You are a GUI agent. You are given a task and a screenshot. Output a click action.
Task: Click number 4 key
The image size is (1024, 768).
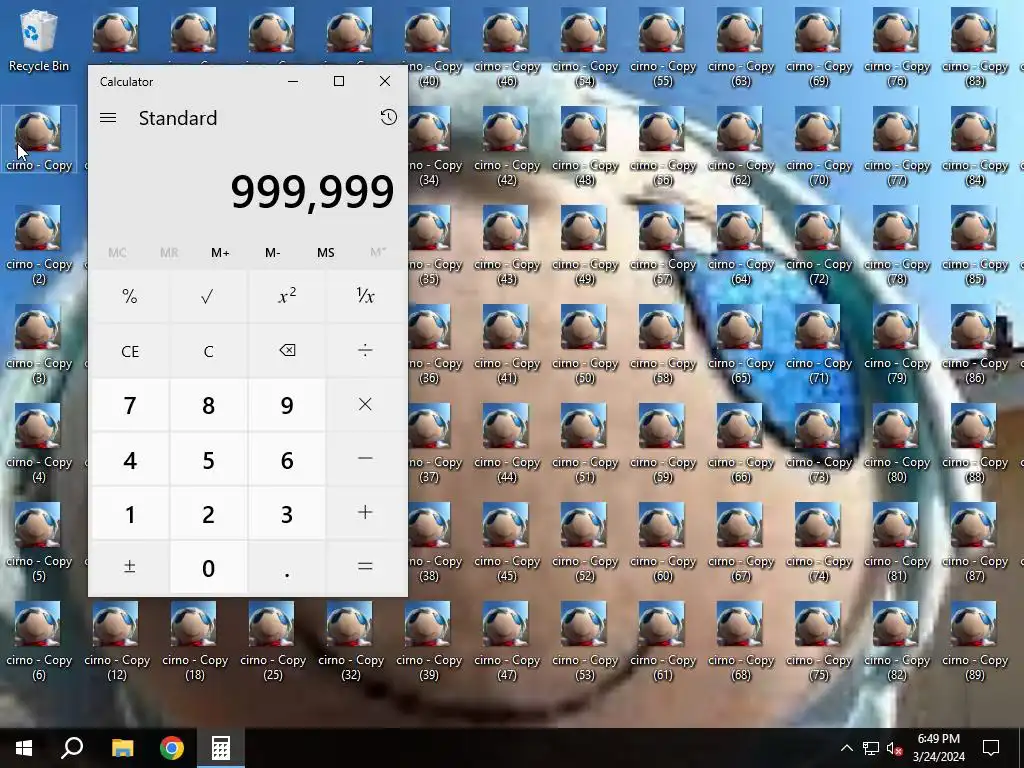point(130,459)
